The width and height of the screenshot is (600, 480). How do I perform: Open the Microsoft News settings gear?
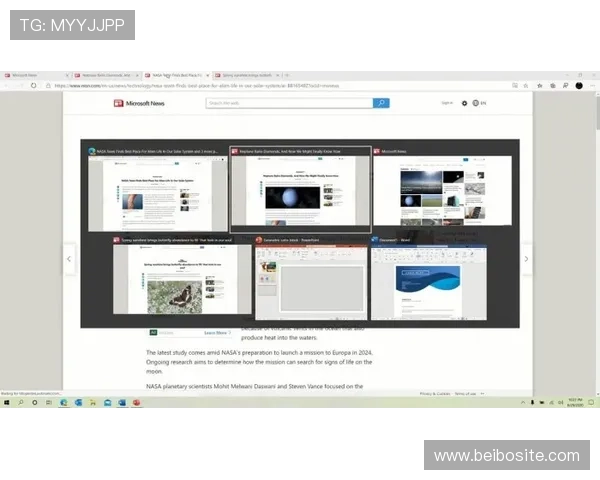(464, 103)
